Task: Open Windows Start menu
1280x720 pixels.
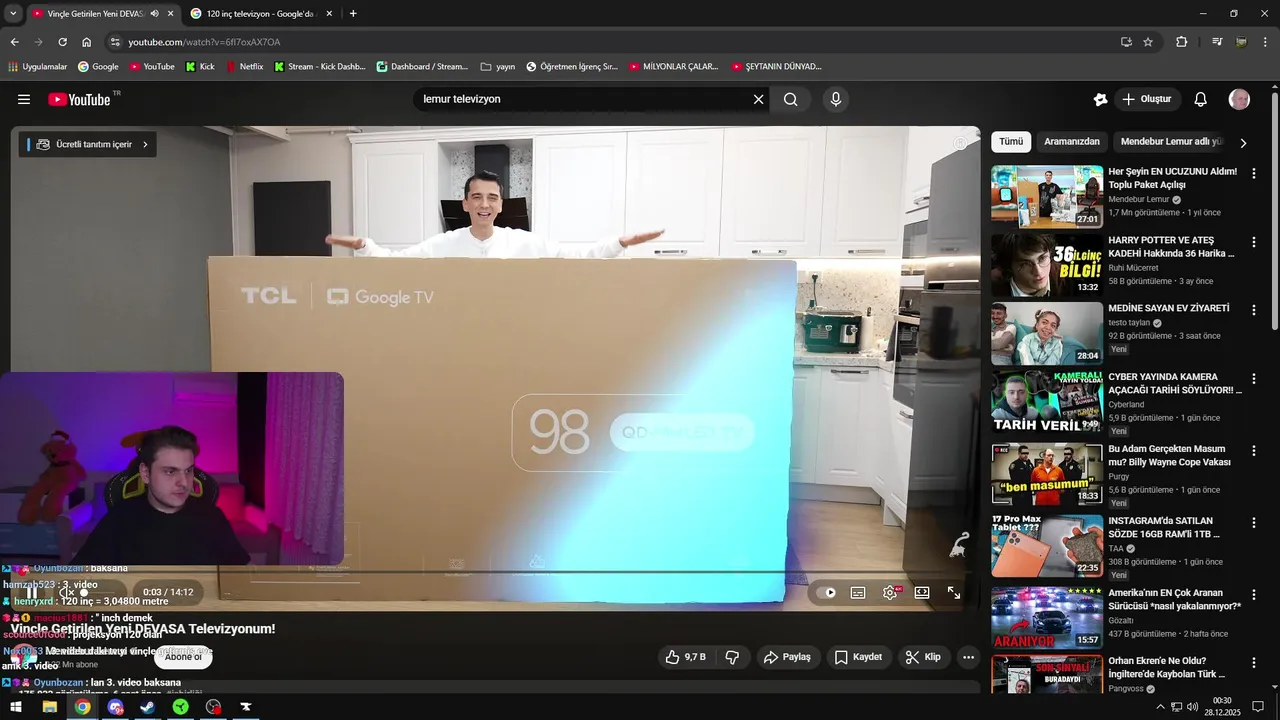Action: pos(16,707)
